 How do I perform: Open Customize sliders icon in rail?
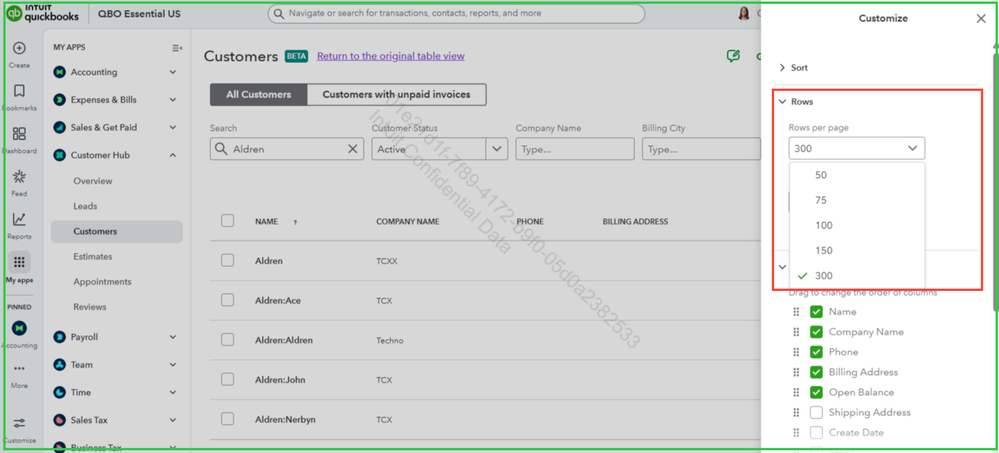coord(19,424)
